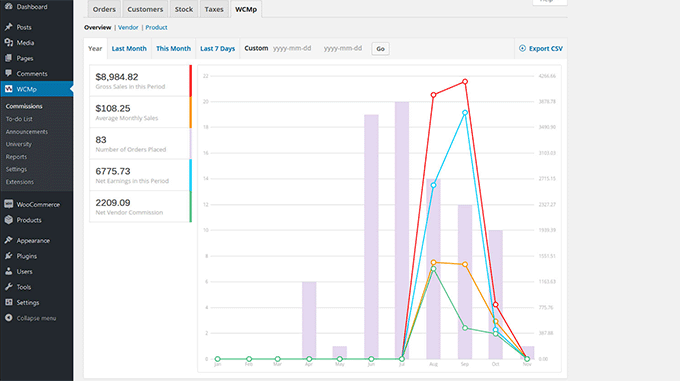Switch to the Taxes tab
The image size is (680, 381).
(214, 9)
